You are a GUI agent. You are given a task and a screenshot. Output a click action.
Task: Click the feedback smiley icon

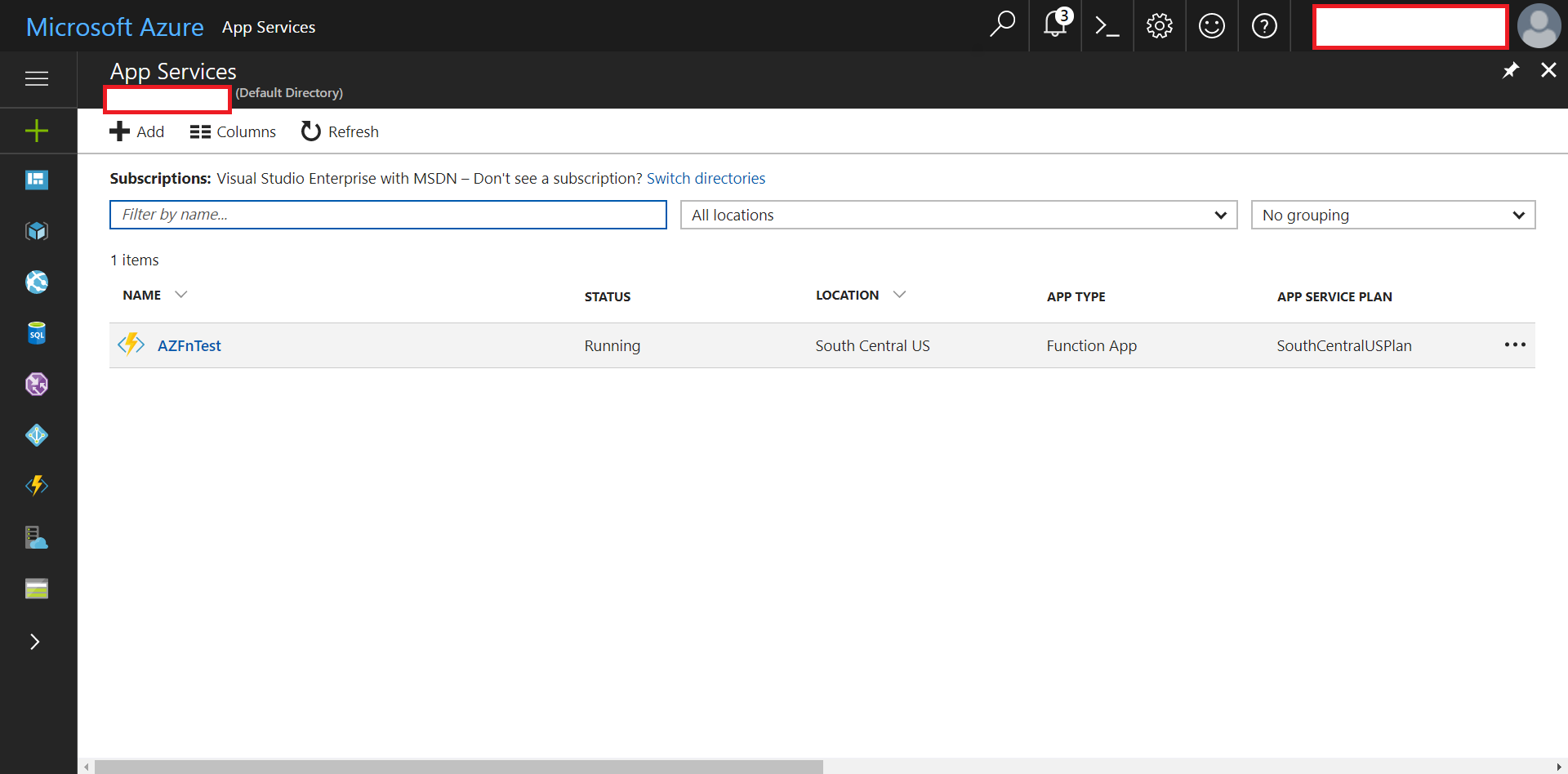click(x=1212, y=26)
